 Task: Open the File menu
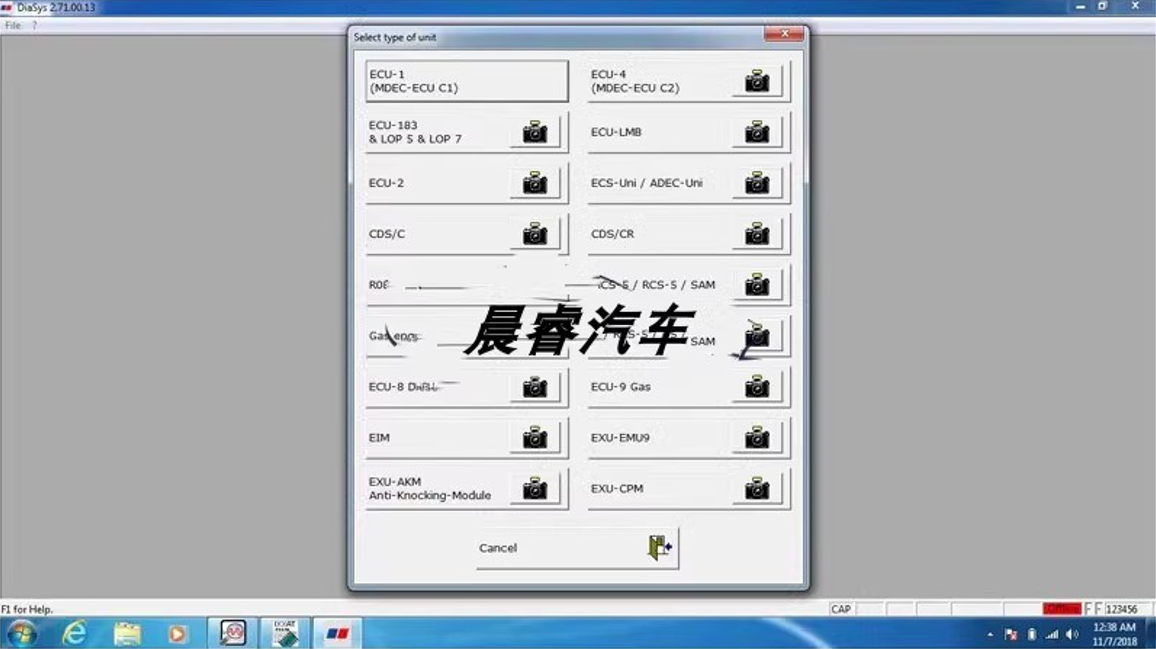(x=13, y=25)
